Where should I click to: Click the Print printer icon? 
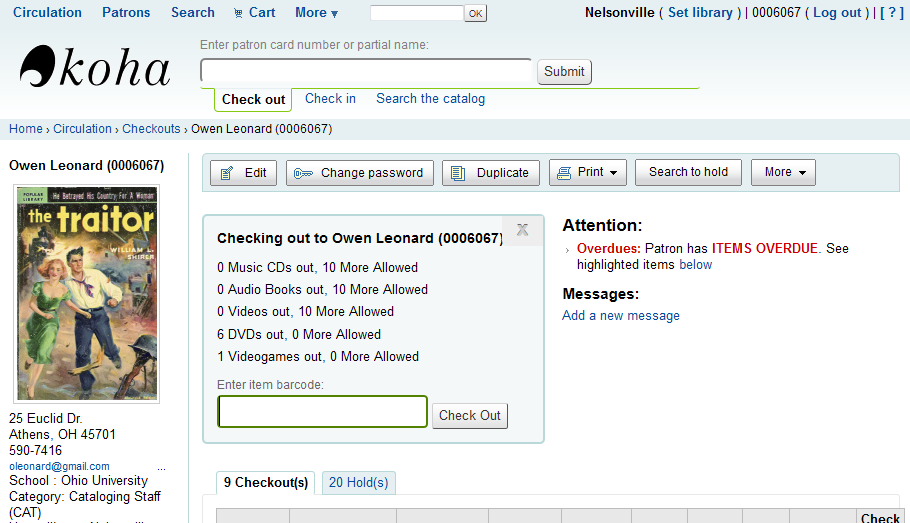coord(563,173)
